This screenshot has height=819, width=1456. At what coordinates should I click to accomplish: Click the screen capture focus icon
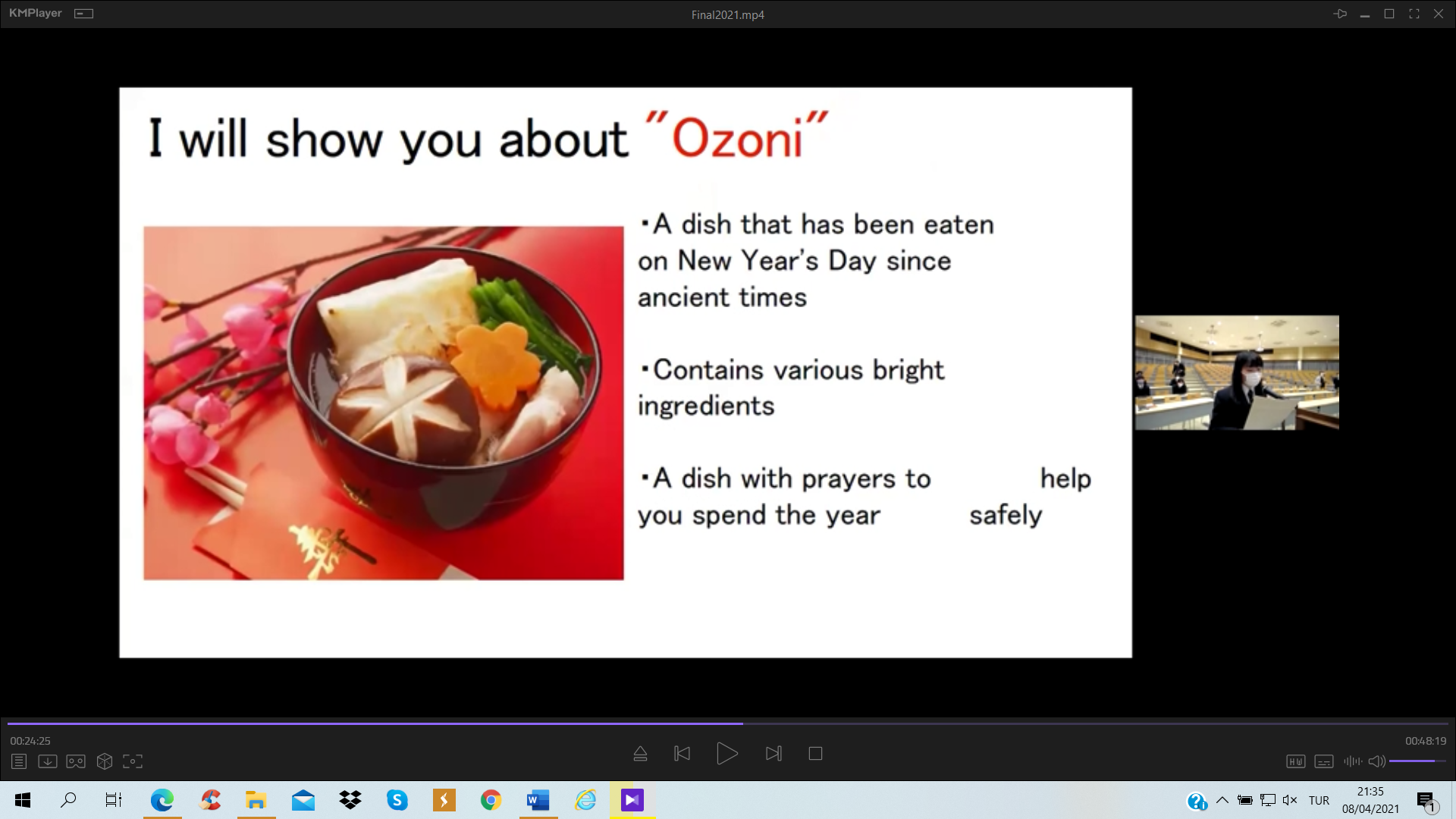point(133,761)
